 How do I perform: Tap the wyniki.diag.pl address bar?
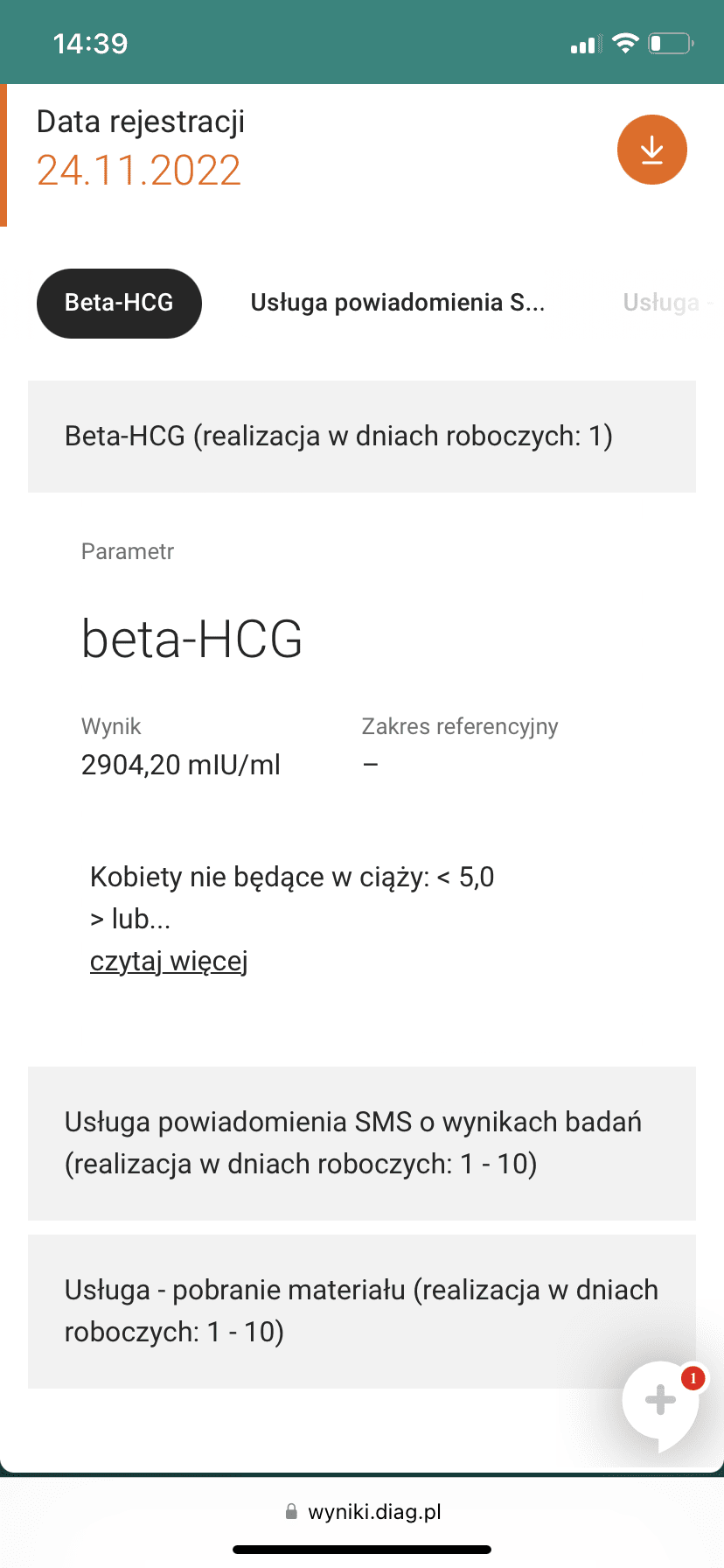(373, 1512)
